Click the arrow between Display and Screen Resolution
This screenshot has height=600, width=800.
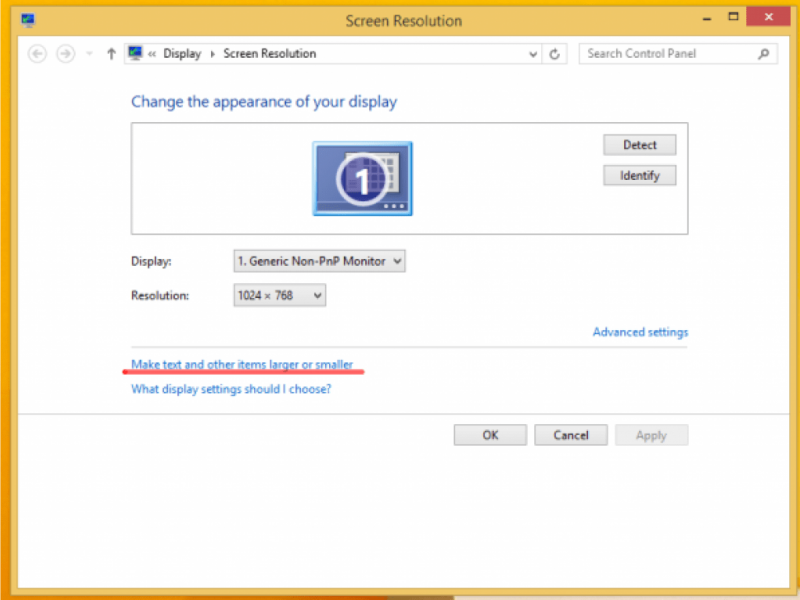pyautogui.click(x=212, y=54)
